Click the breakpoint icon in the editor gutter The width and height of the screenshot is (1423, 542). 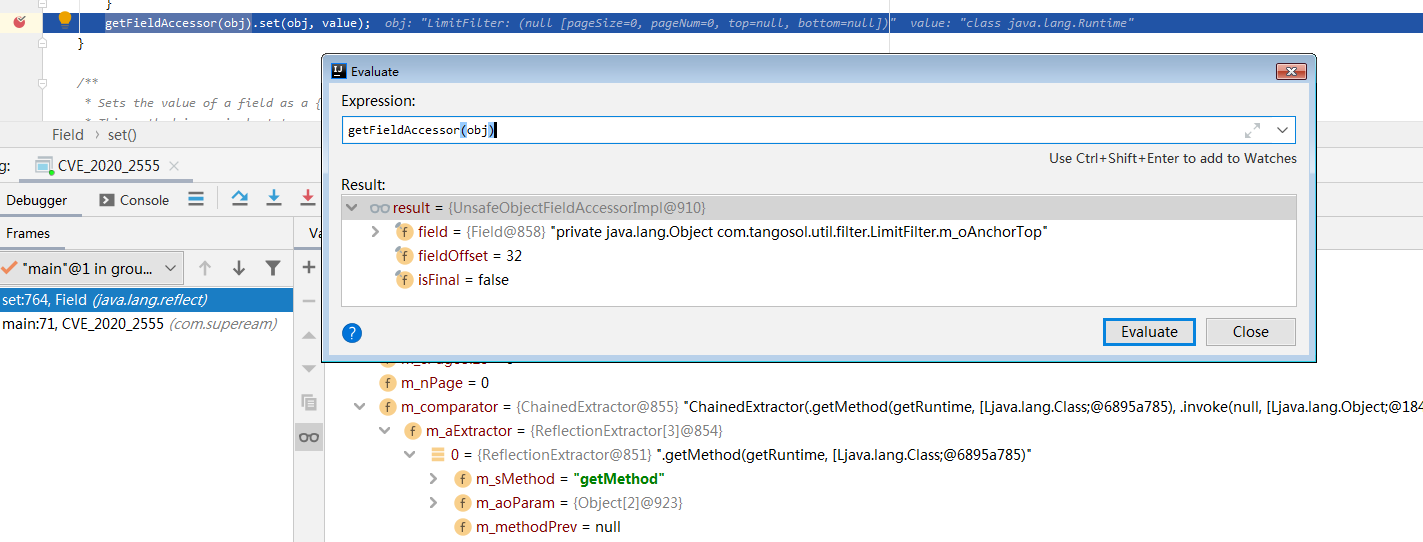coord(20,21)
